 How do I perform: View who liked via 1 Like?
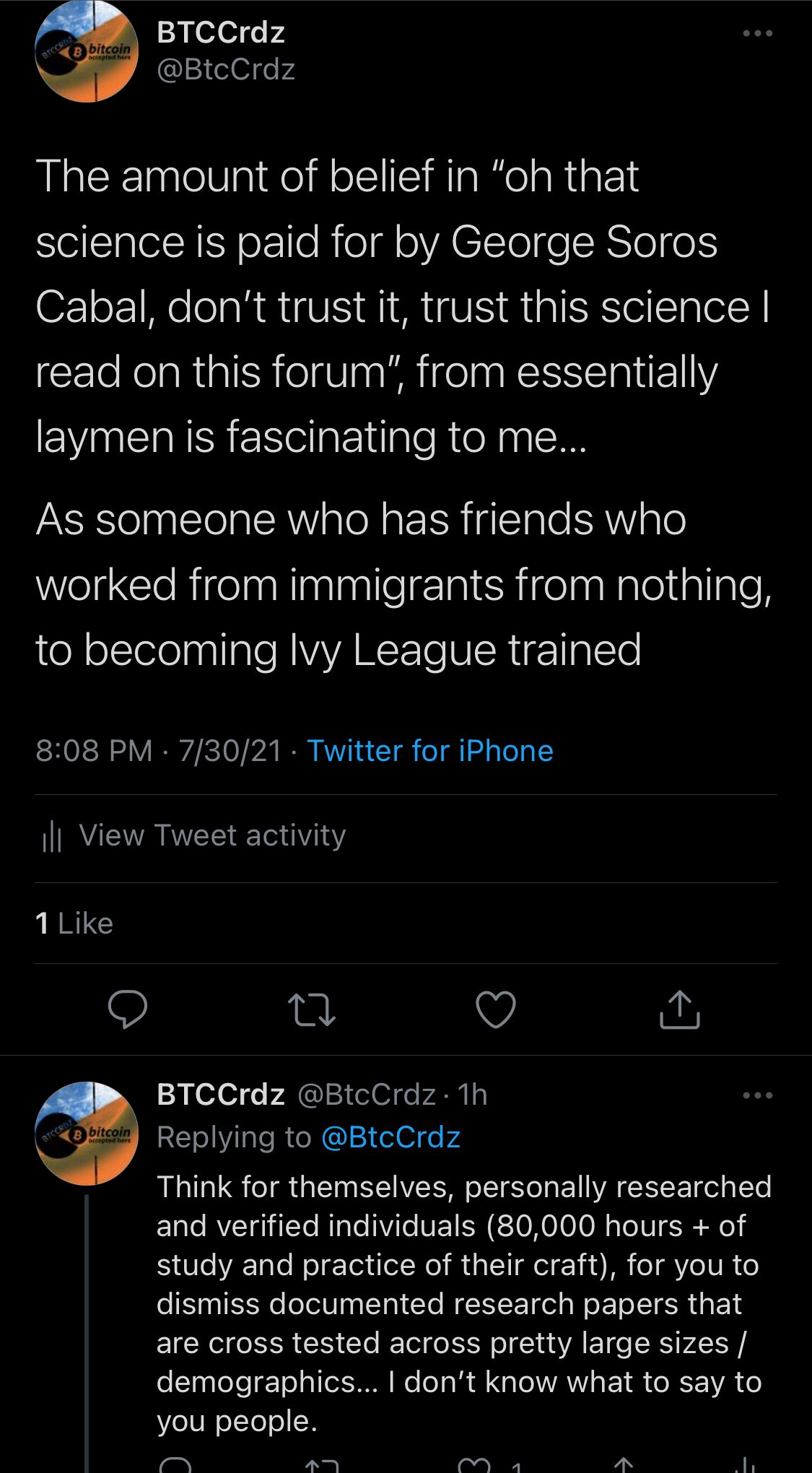tap(74, 924)
